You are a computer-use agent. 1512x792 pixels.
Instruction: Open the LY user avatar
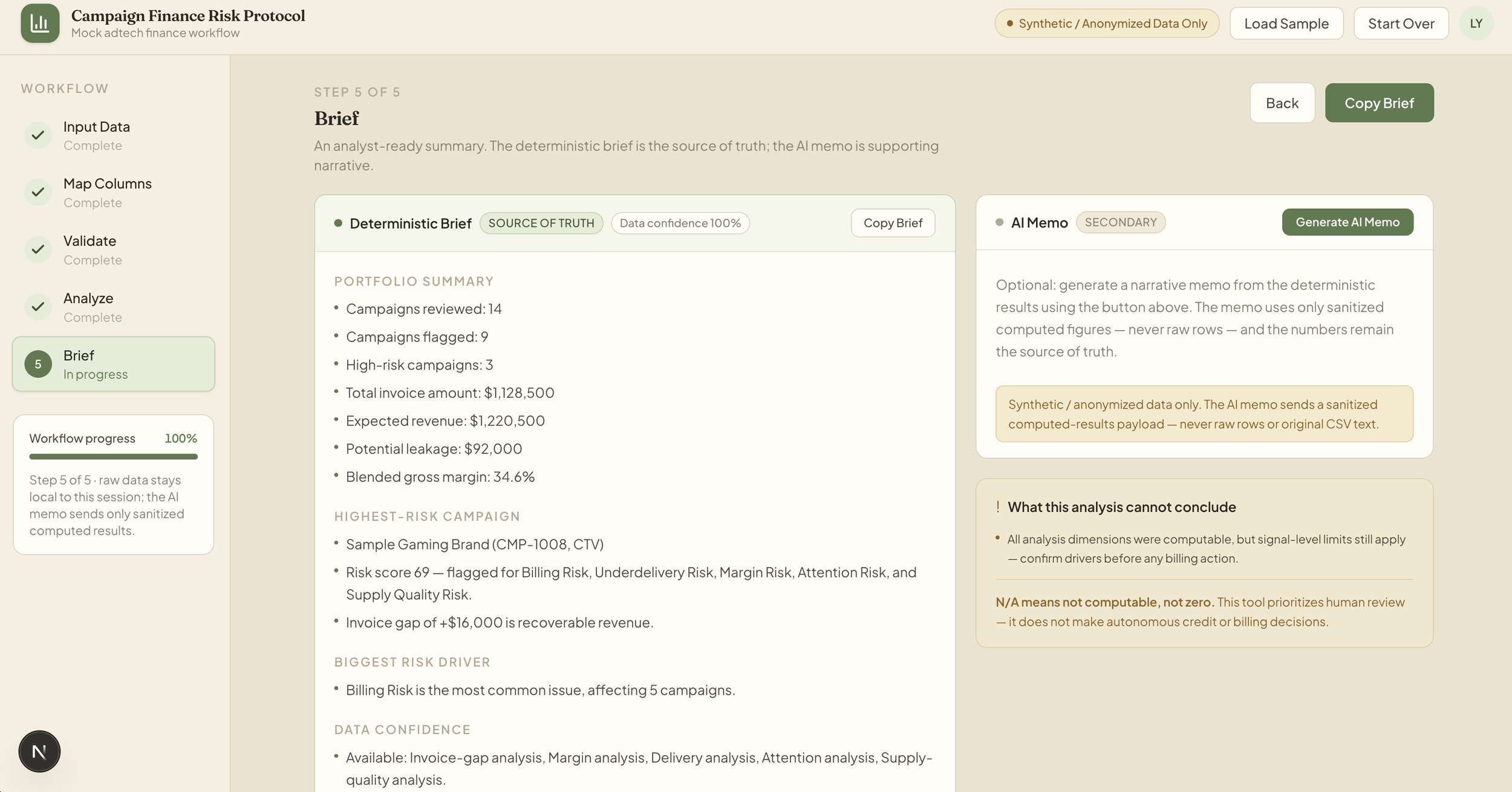pyautogui.click(x=1476, y=24)
